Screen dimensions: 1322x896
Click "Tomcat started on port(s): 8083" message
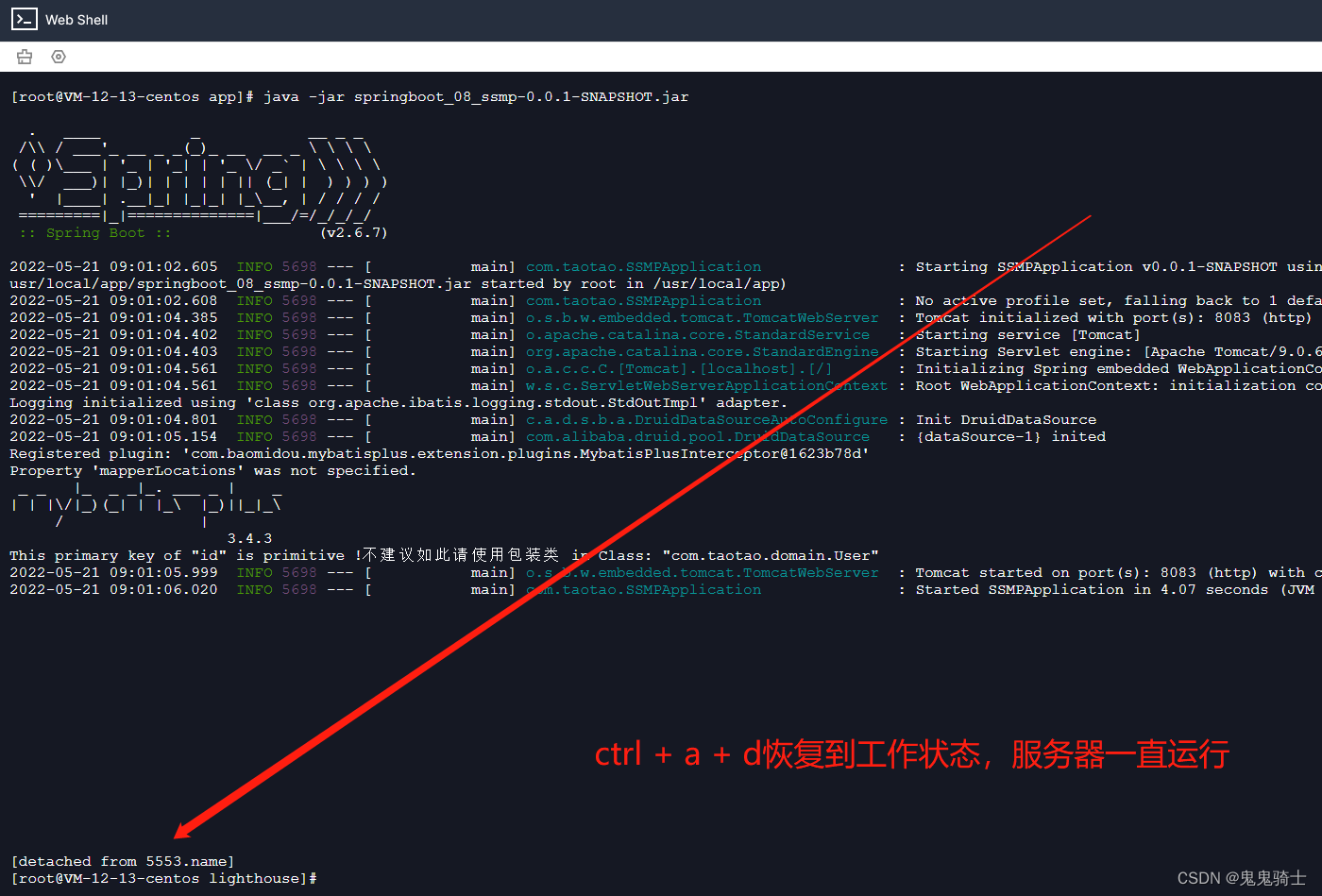click(1117, 572)
